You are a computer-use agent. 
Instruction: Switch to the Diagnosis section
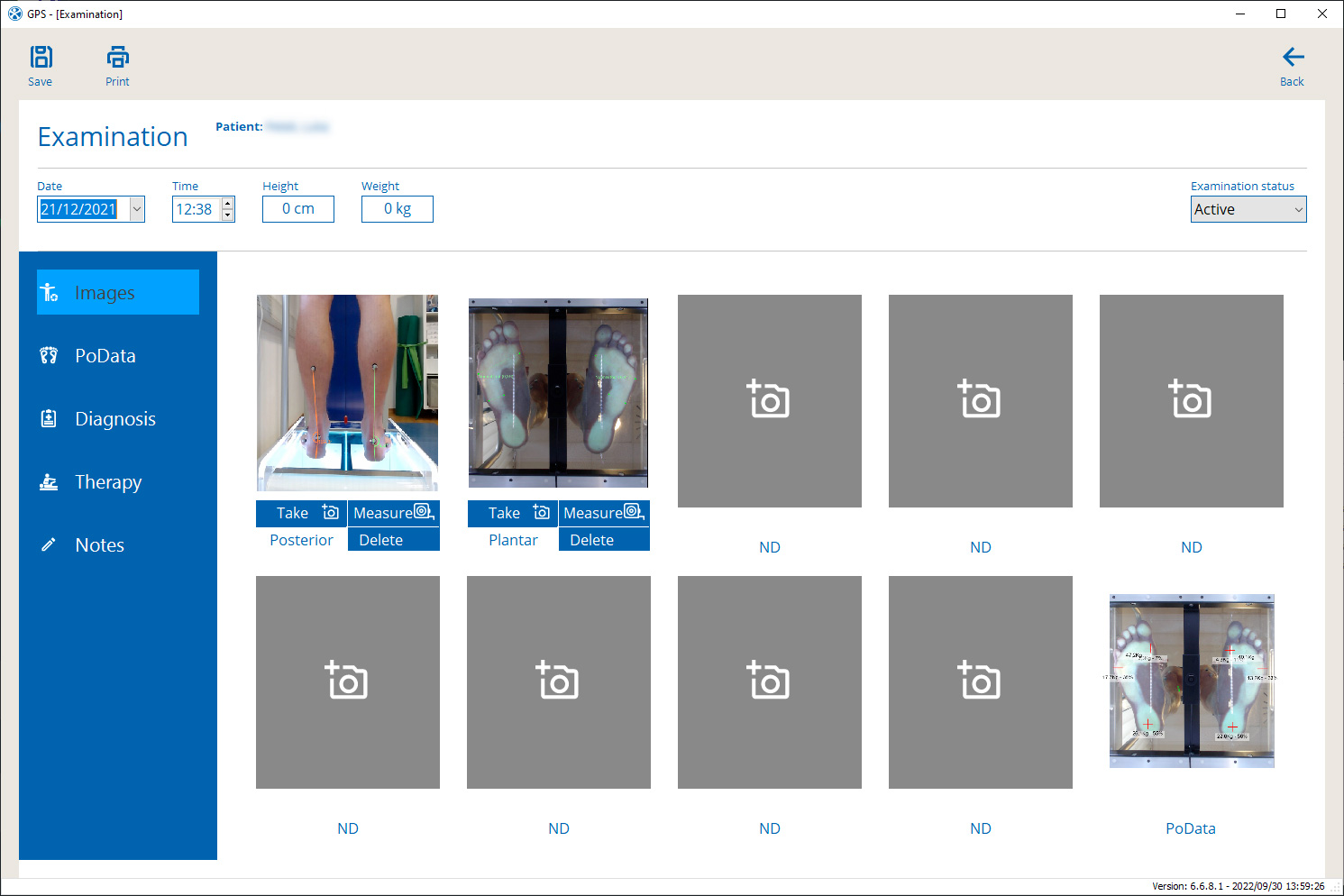(114, 419)
